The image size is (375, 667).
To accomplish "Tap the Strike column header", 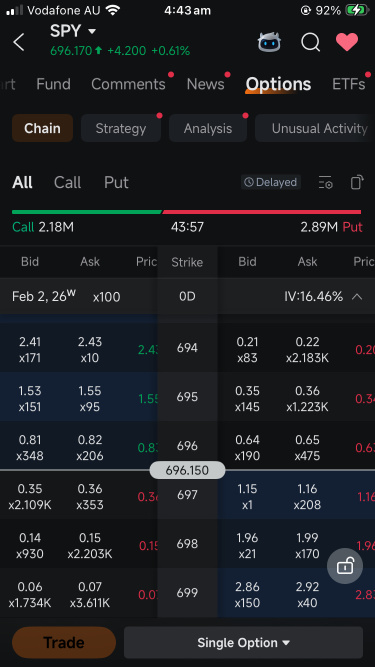I will pyautogui.click(x=187, y=262).
